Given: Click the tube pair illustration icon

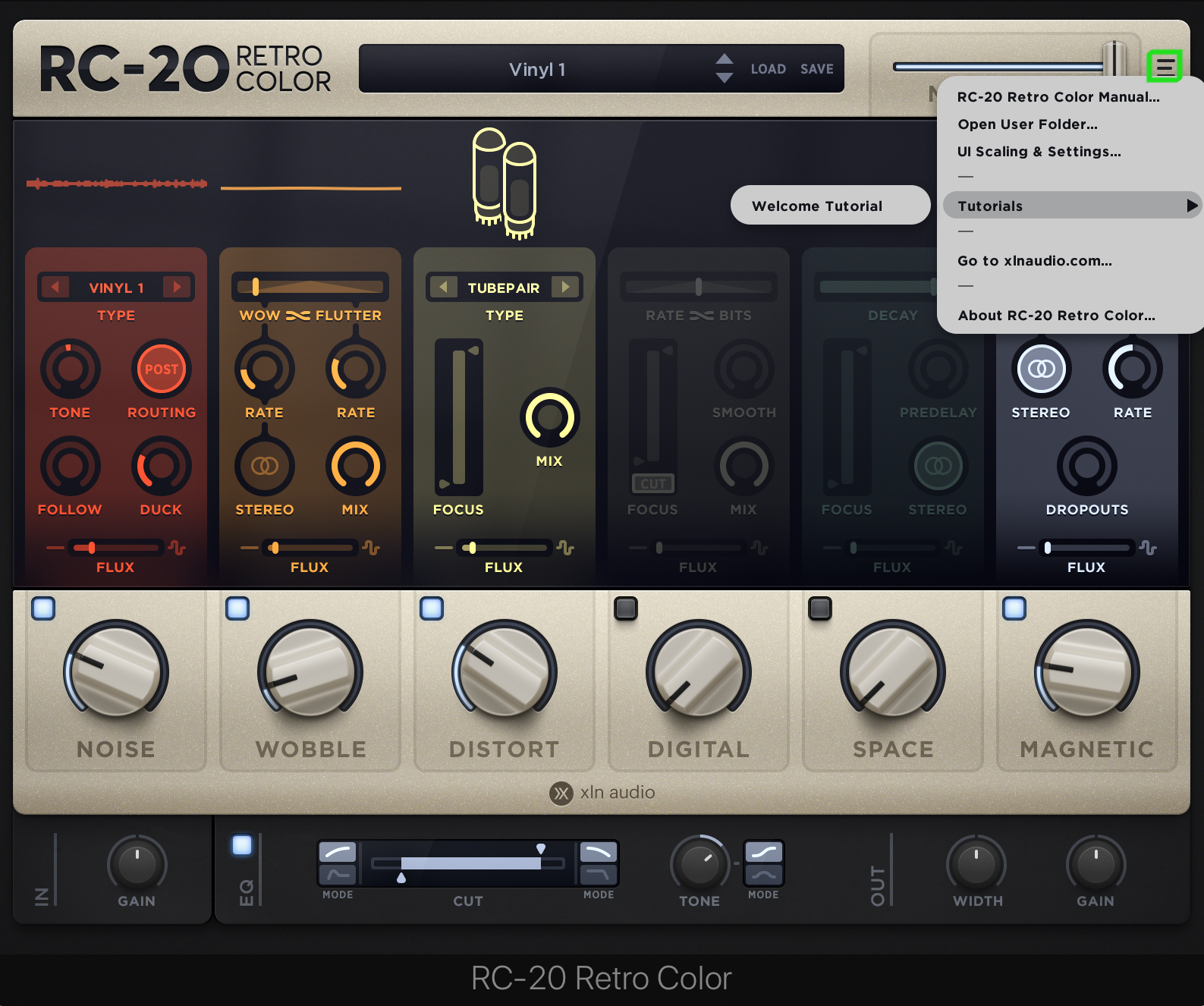Looking at the screenshot, I should pos(505,183).
